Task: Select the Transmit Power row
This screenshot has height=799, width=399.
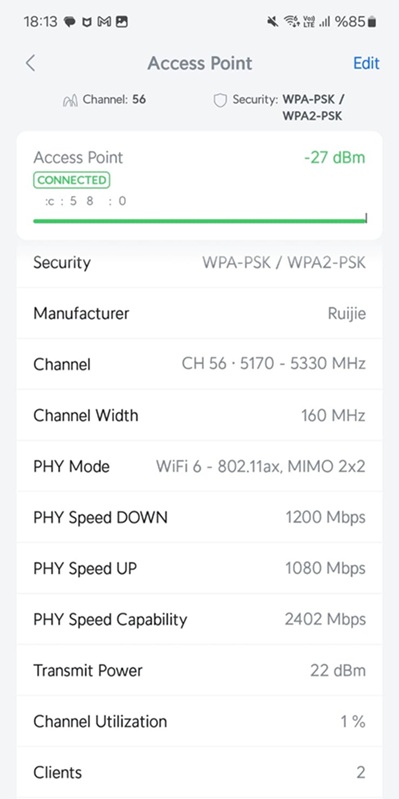Action: 200,670
